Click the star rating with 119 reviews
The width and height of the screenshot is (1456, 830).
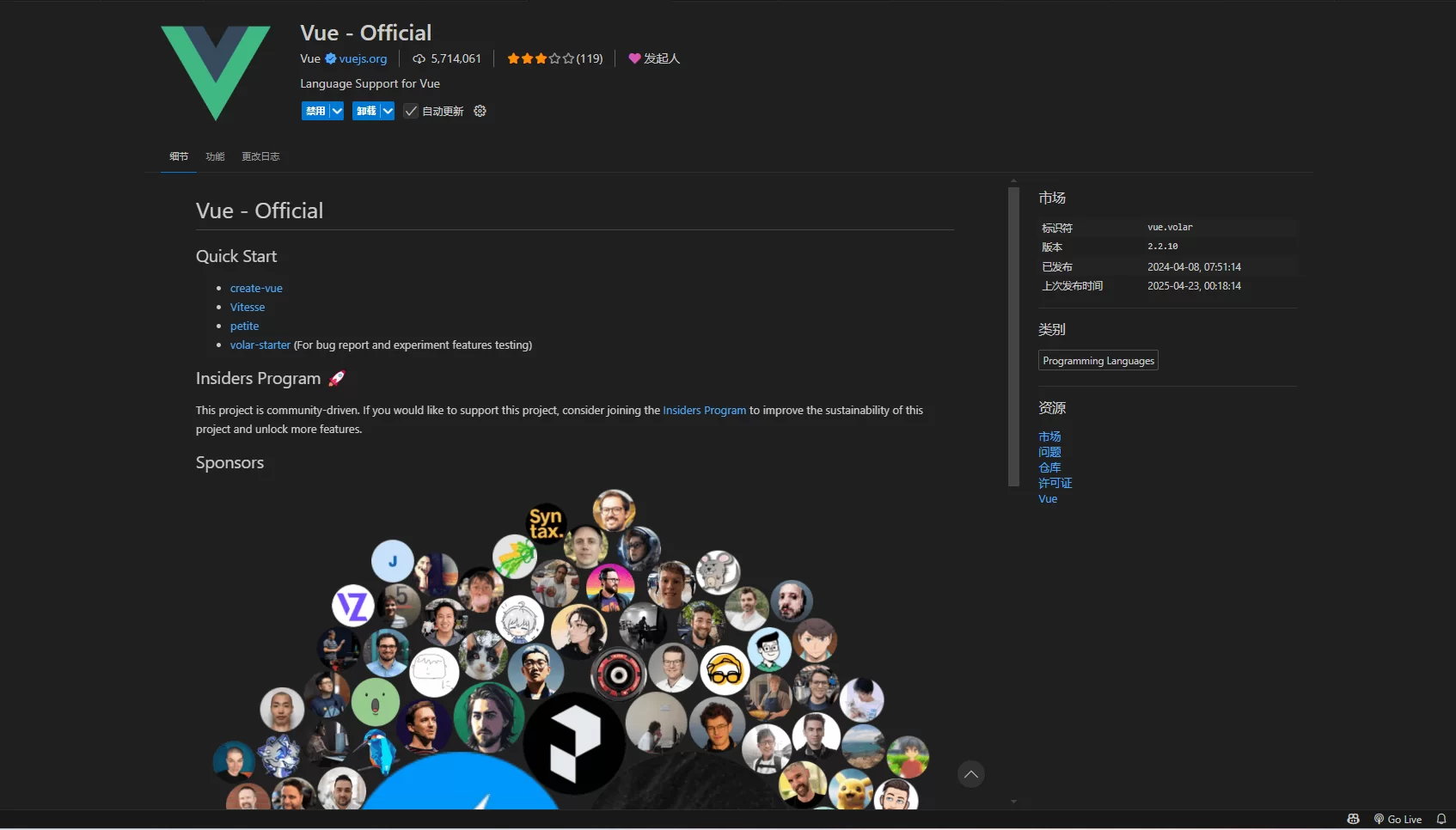click(x=554, y=58)
